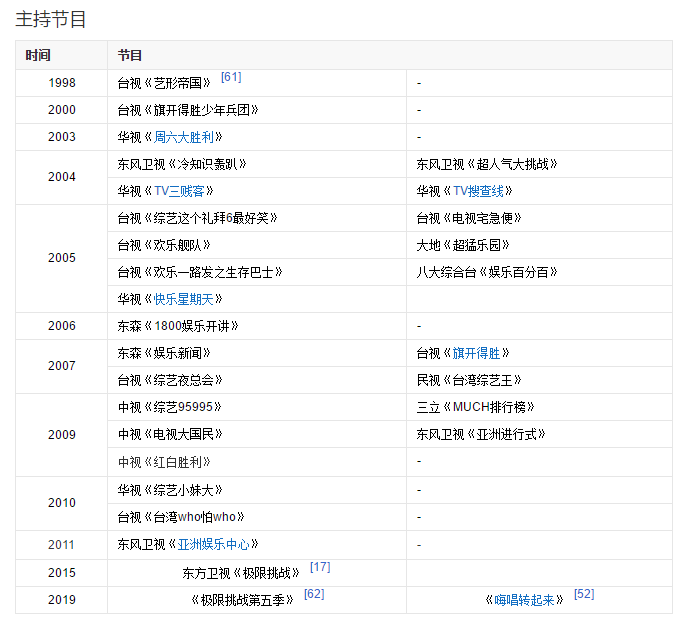Click the 主持节目 section heading

(51, 19)
